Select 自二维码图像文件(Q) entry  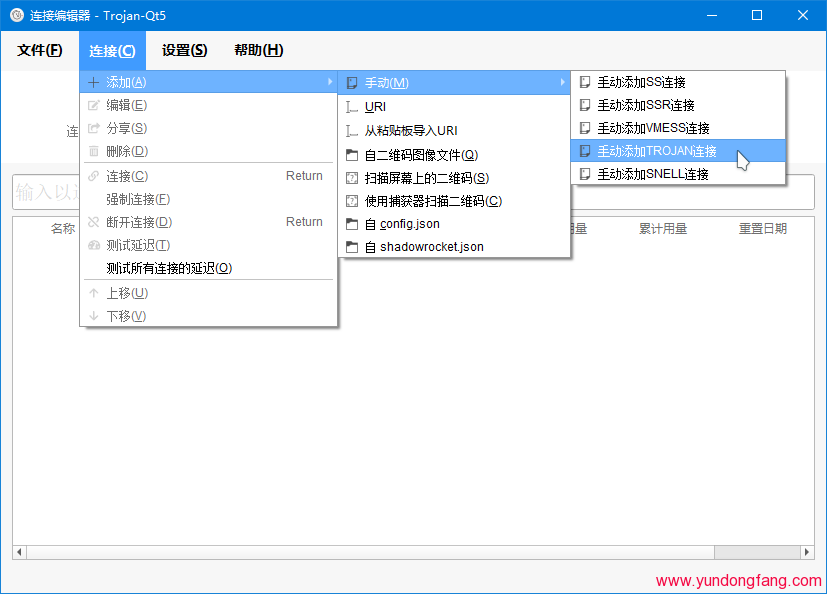454,155
